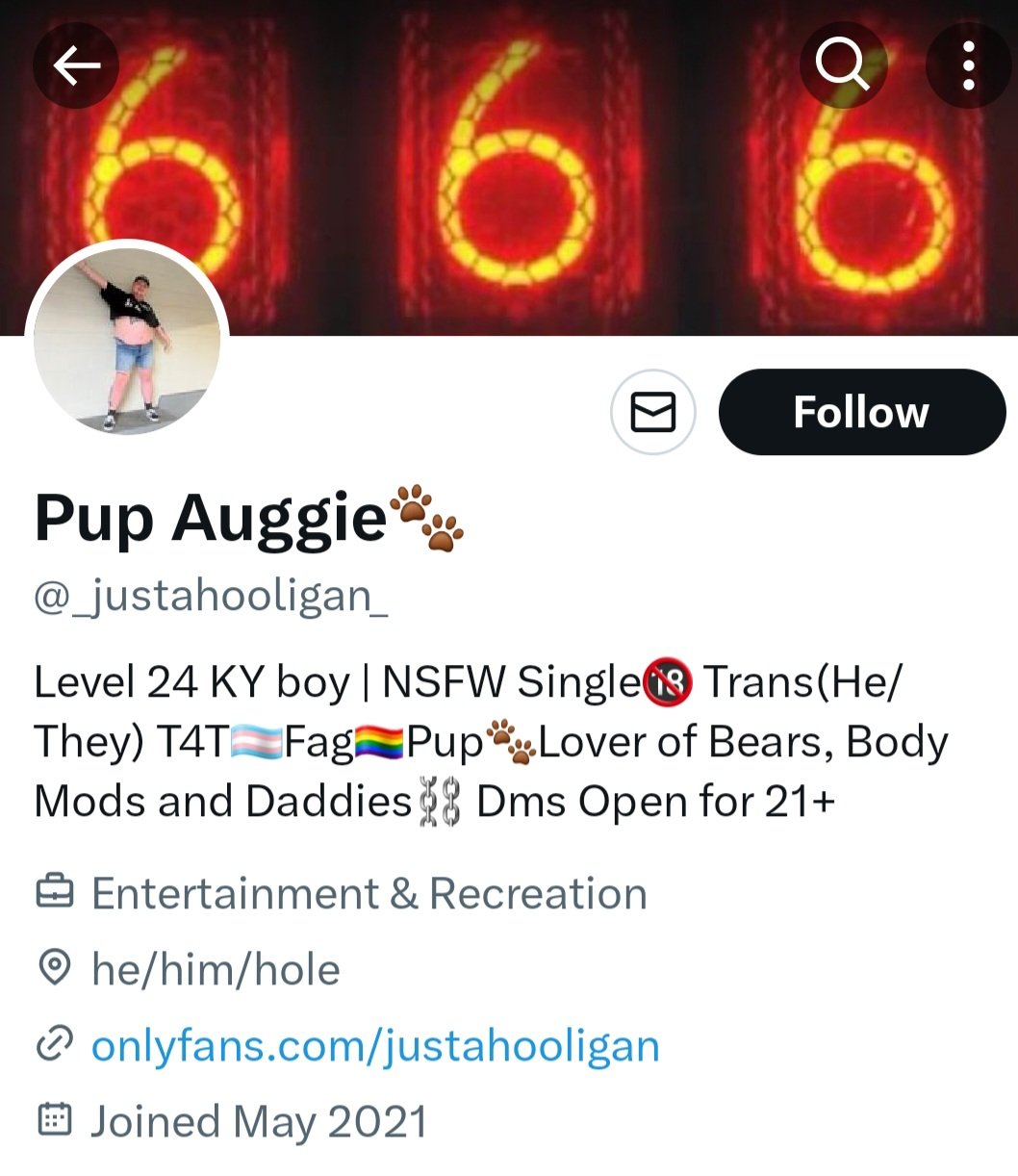Tap the Pup Auggie display name
This screenshot has width=1018, height=1176.
pyautogui.click(x=210, y=520)
